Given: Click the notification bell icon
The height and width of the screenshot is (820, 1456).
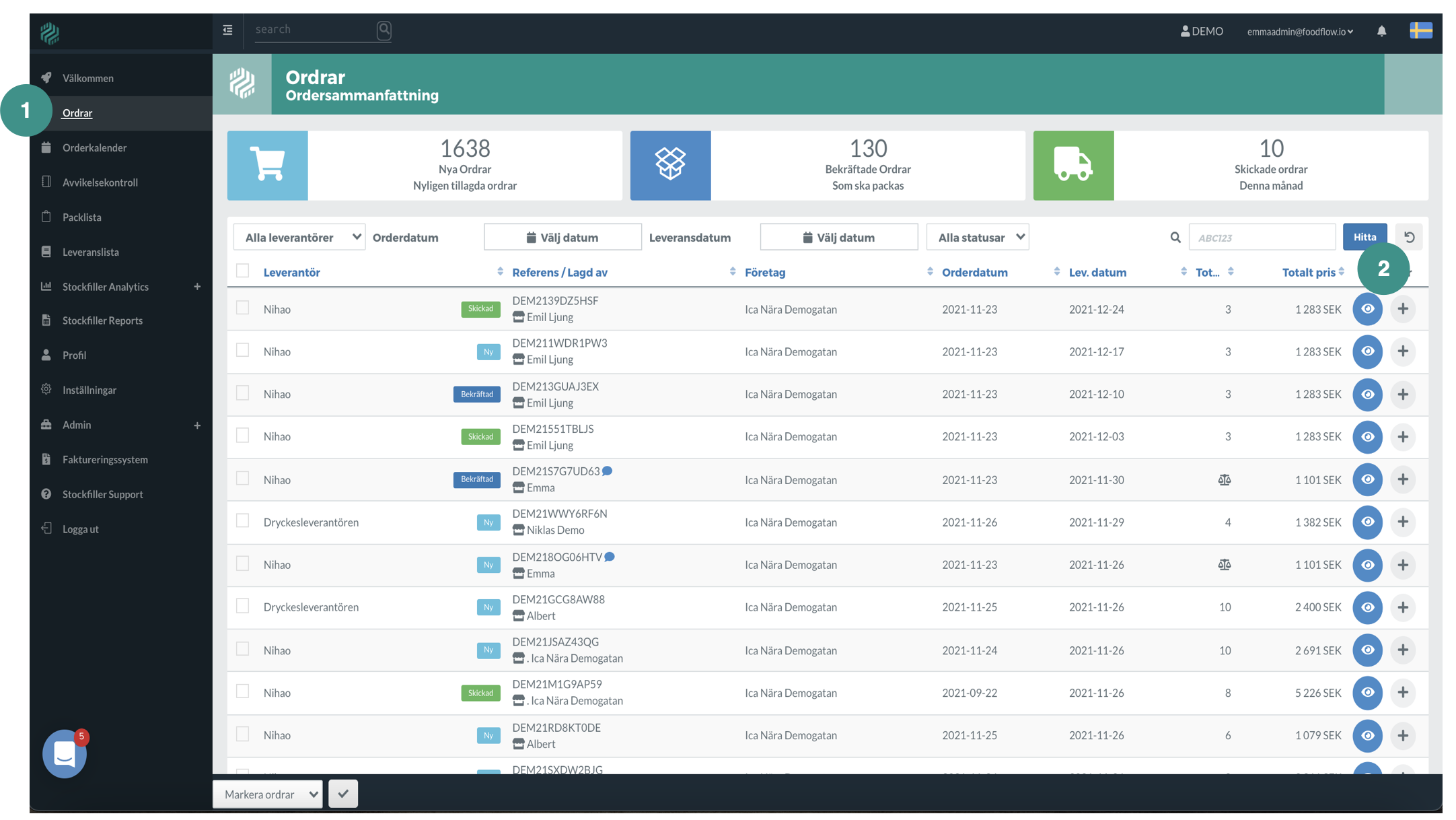Looking at the screenshot, I should pyautogui.click(x=1381, y=31).
